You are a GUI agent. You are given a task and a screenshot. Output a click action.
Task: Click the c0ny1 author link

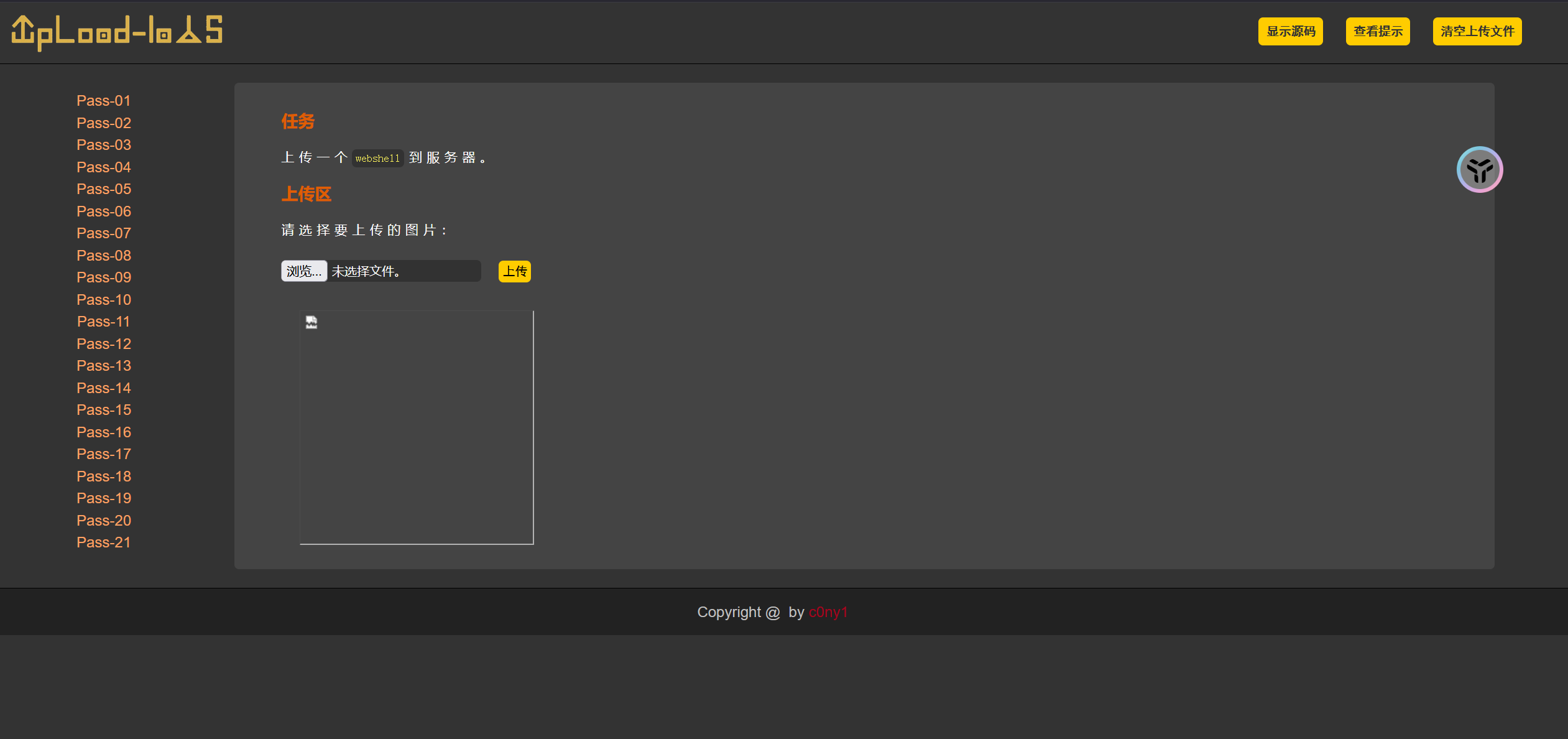828,612
